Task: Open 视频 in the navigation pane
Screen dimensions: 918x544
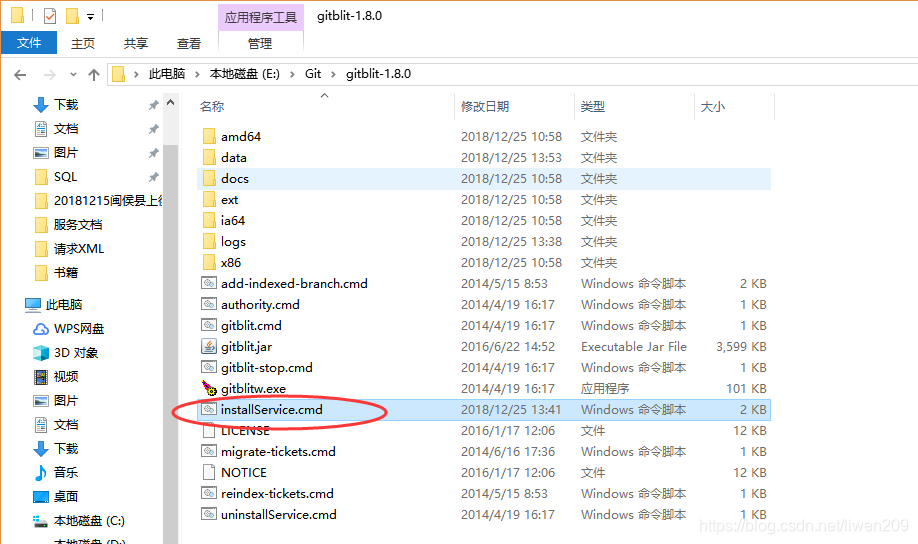Action: point(66,377)
